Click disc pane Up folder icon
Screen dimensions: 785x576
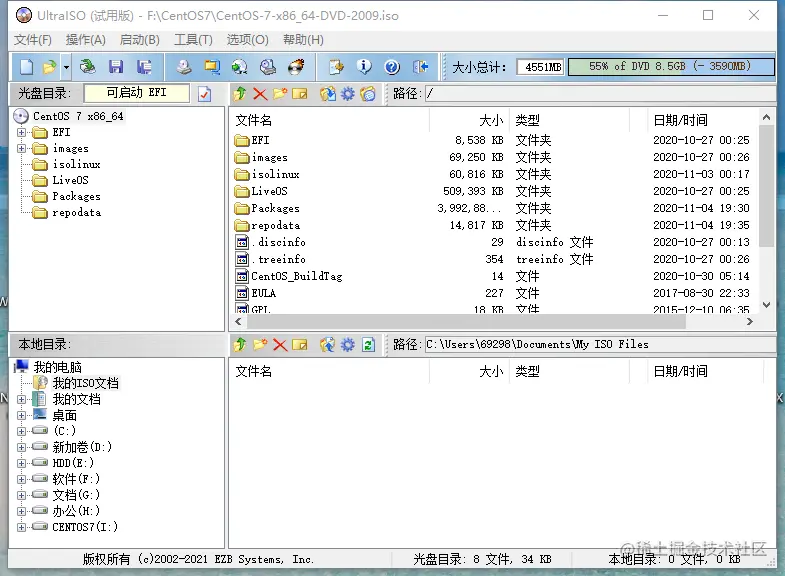240,94
